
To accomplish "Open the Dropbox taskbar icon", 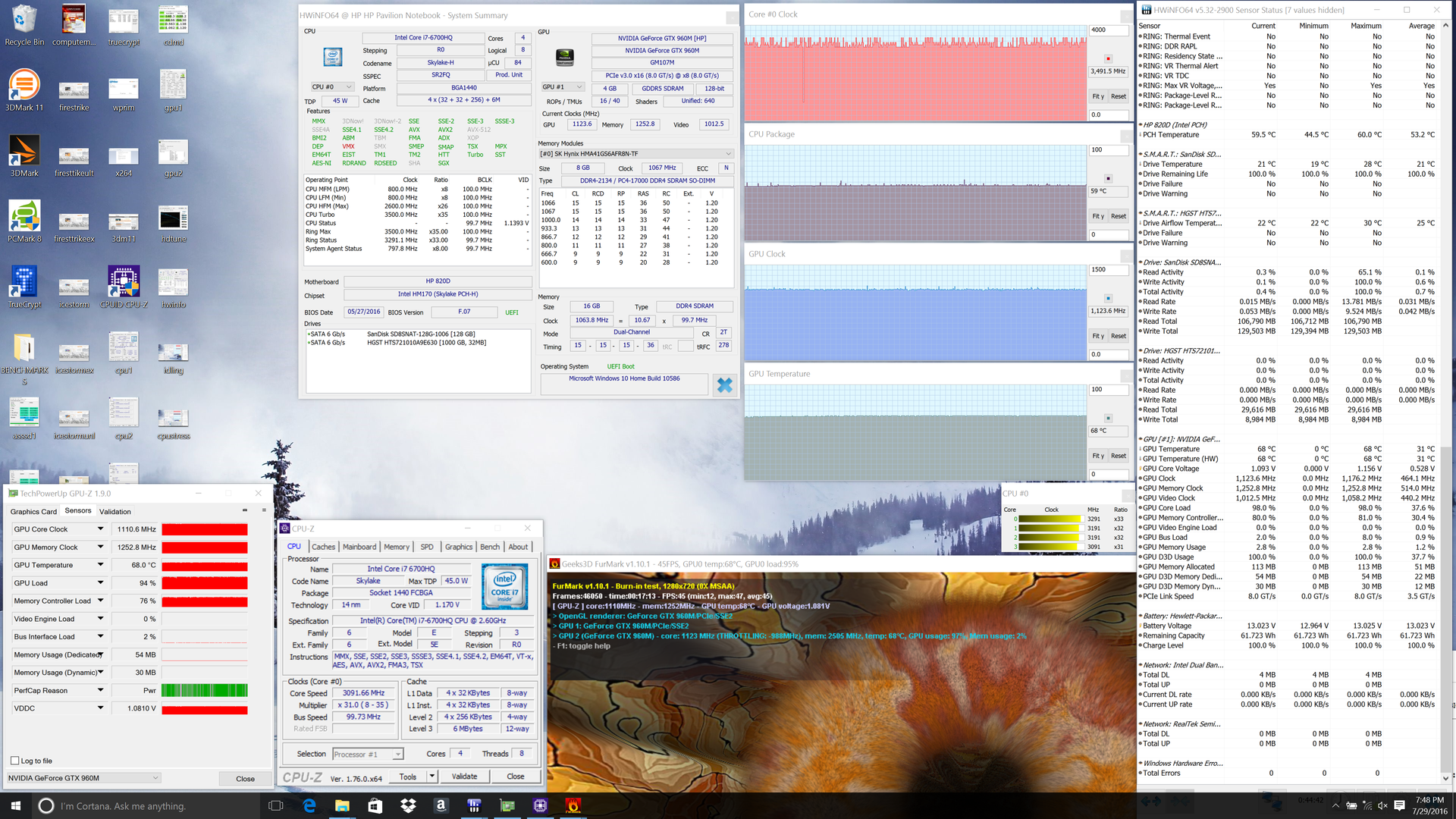I will (408, 805).
